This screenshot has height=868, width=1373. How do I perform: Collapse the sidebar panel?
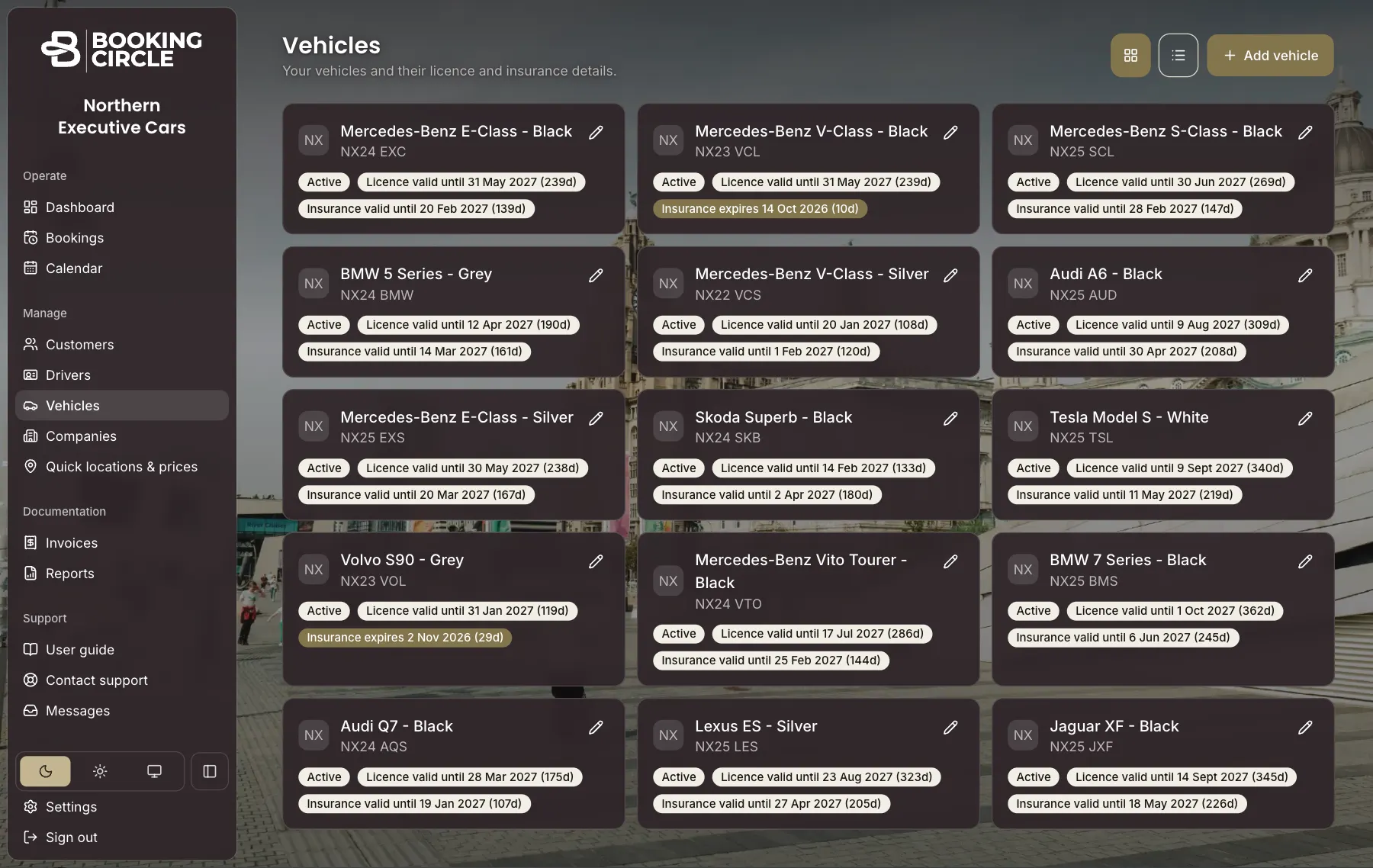coord(210,771)
